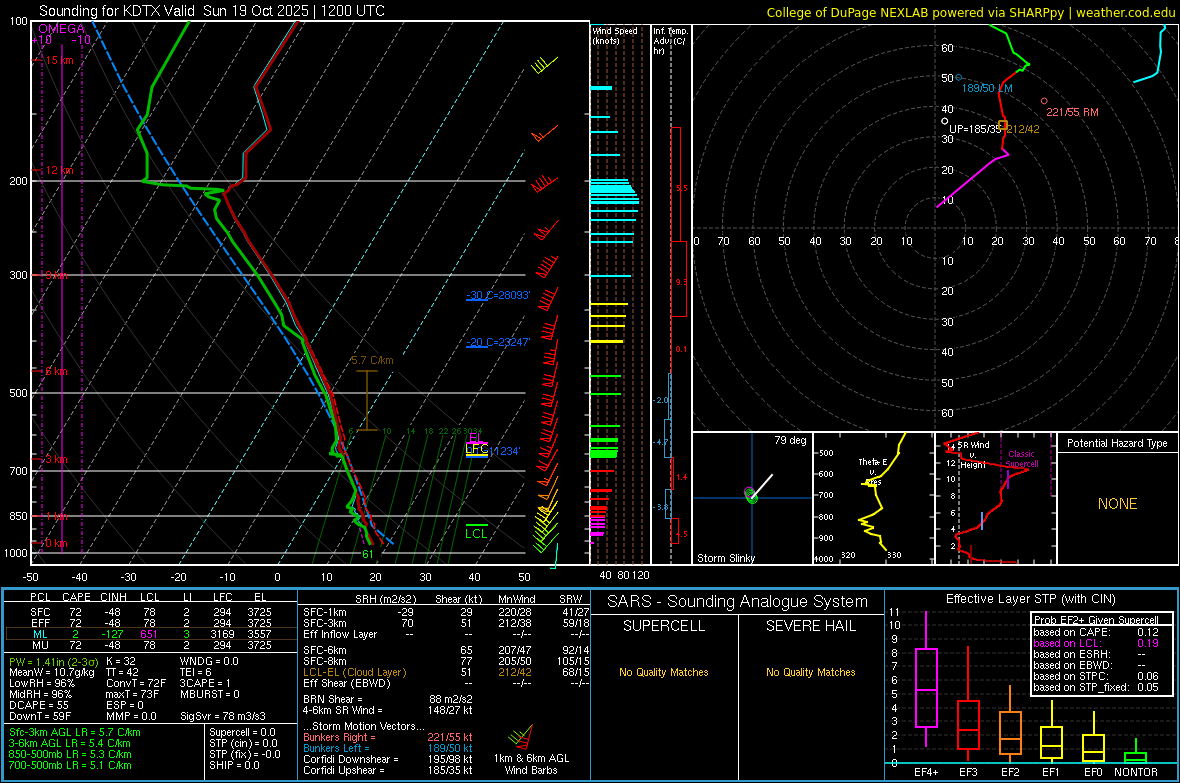Click the SHIP = 0.0 value
The image size is (1180, 783).
tap(234, 765)
